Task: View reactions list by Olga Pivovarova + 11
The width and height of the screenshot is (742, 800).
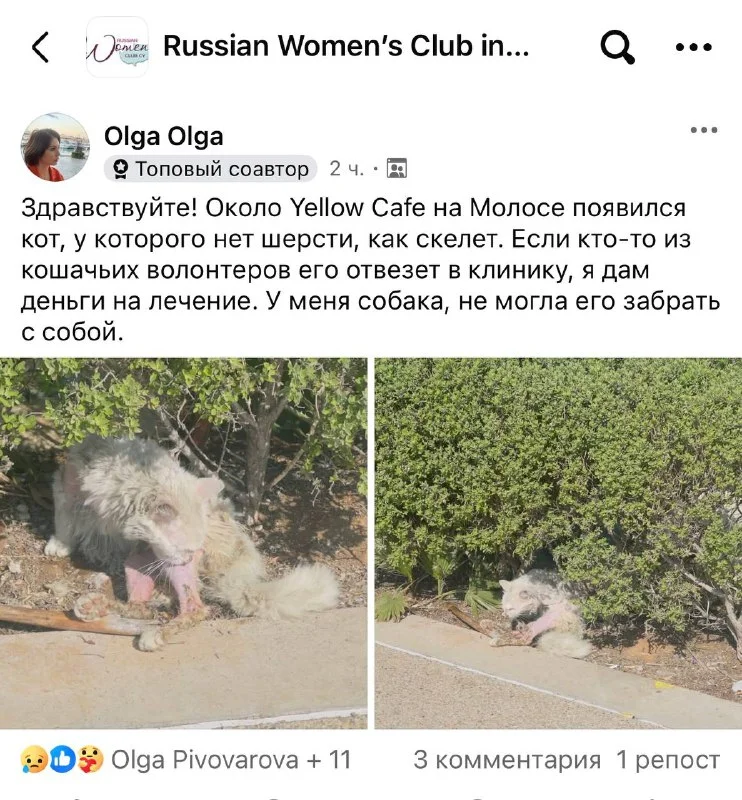Action: tap(231, 760)
